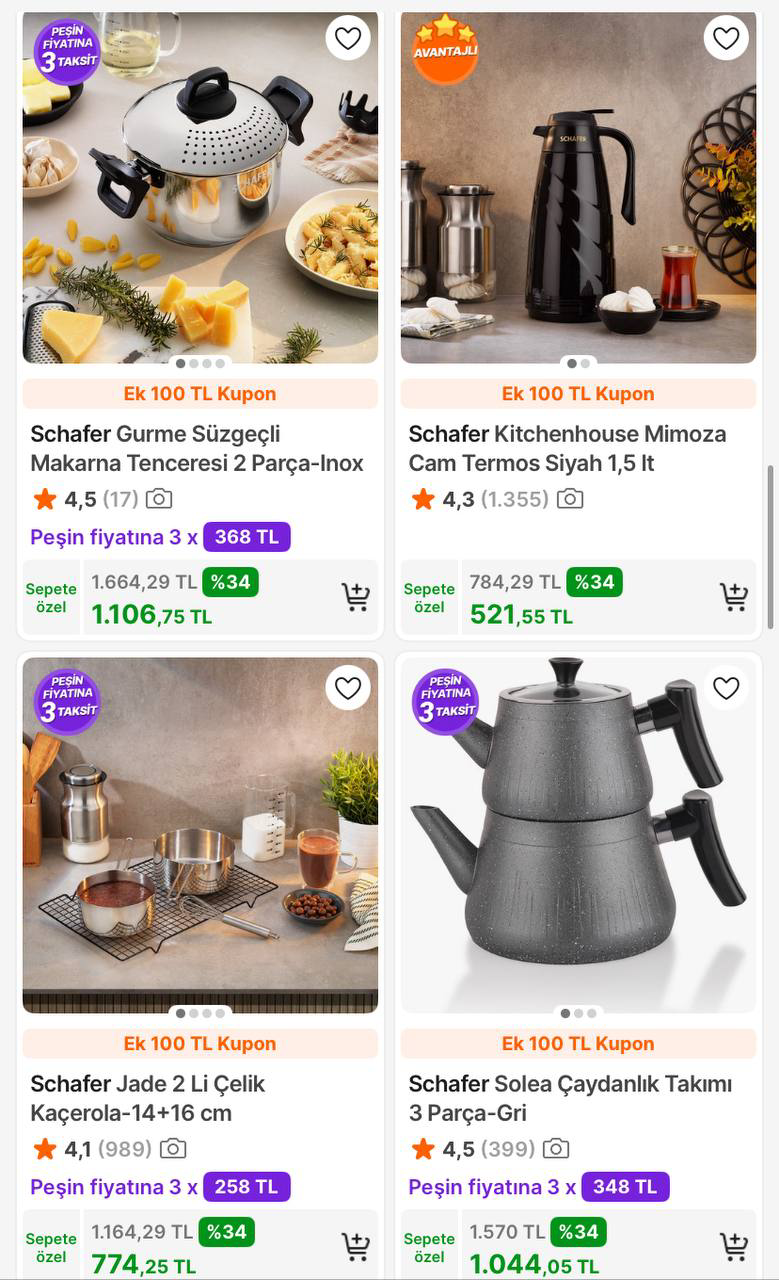View photo reviews of Makarna Tenceresi
Image resolution: width=779 pixels, height=1280 pixels.
(x=159, y=499)
